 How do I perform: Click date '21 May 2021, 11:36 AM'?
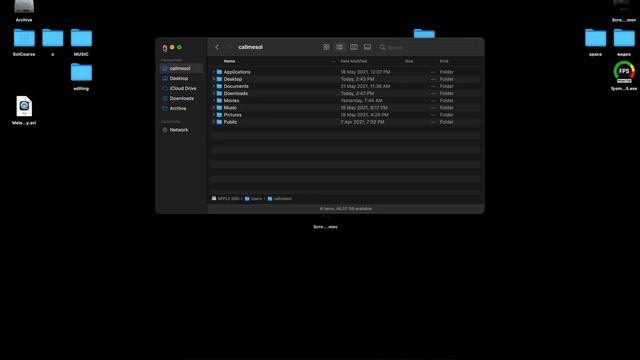(365, 86)
